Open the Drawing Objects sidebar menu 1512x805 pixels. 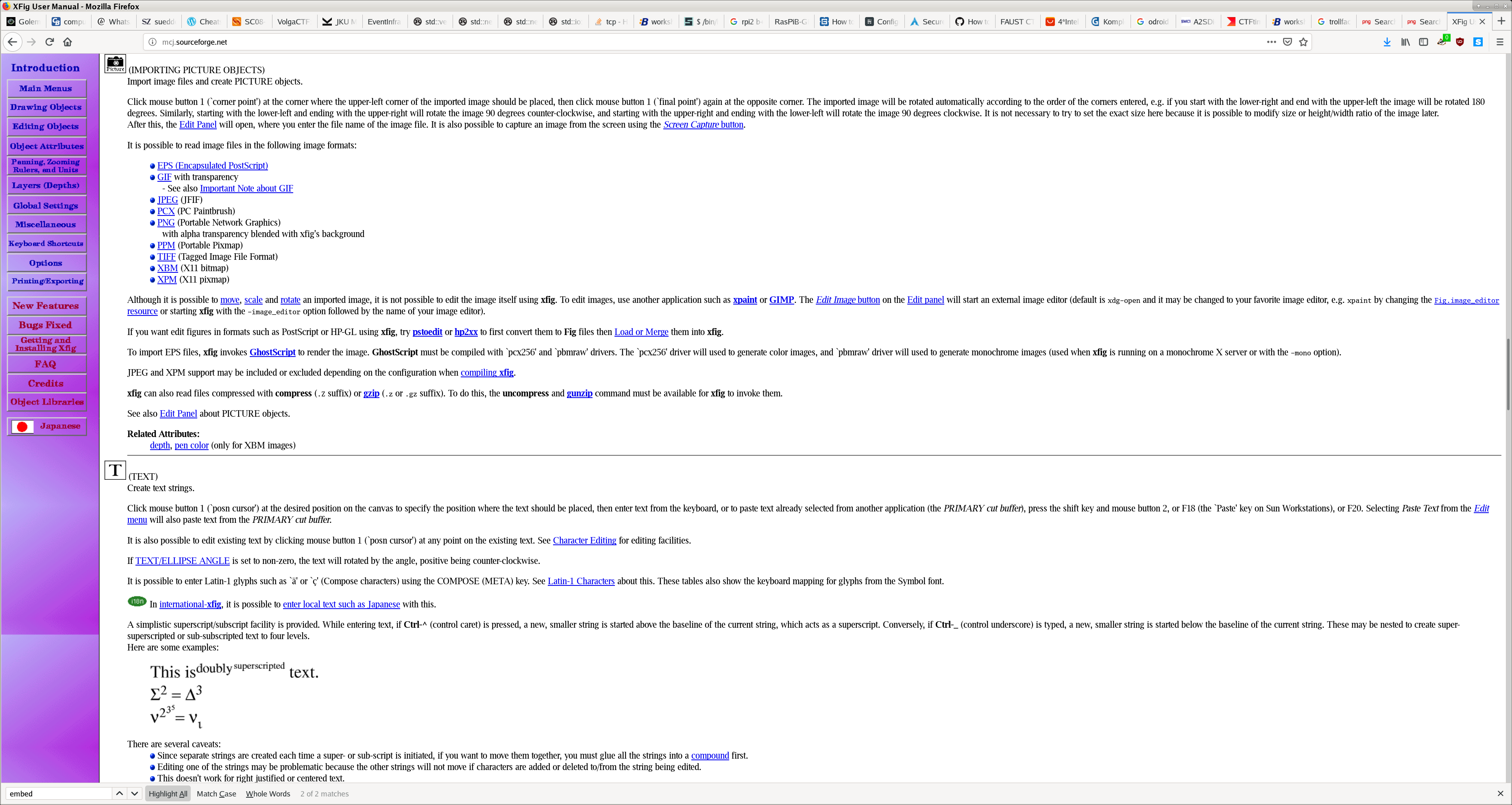coord(46,107)
